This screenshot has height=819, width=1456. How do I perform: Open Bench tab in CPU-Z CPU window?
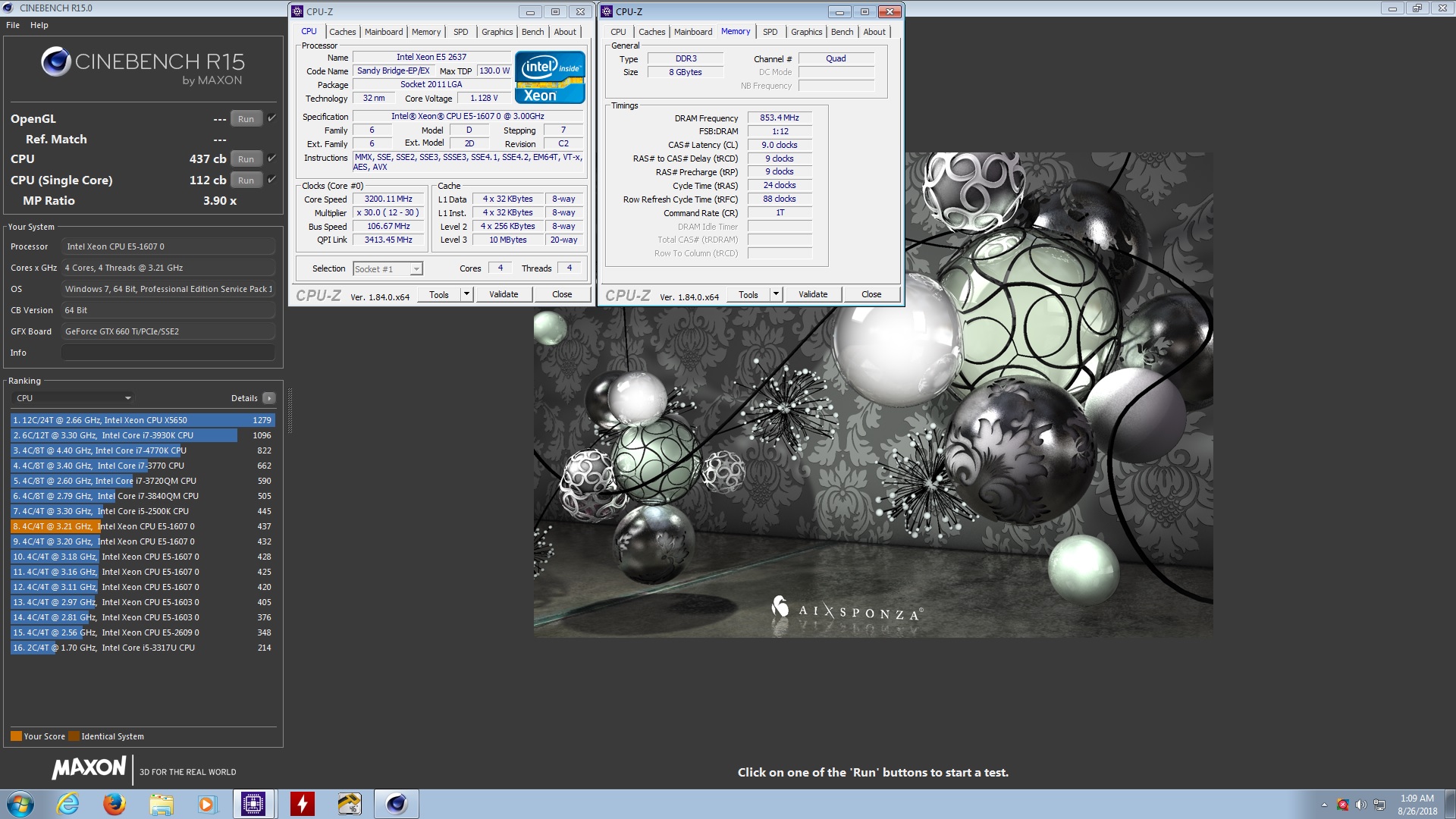(x=533, y=32)
